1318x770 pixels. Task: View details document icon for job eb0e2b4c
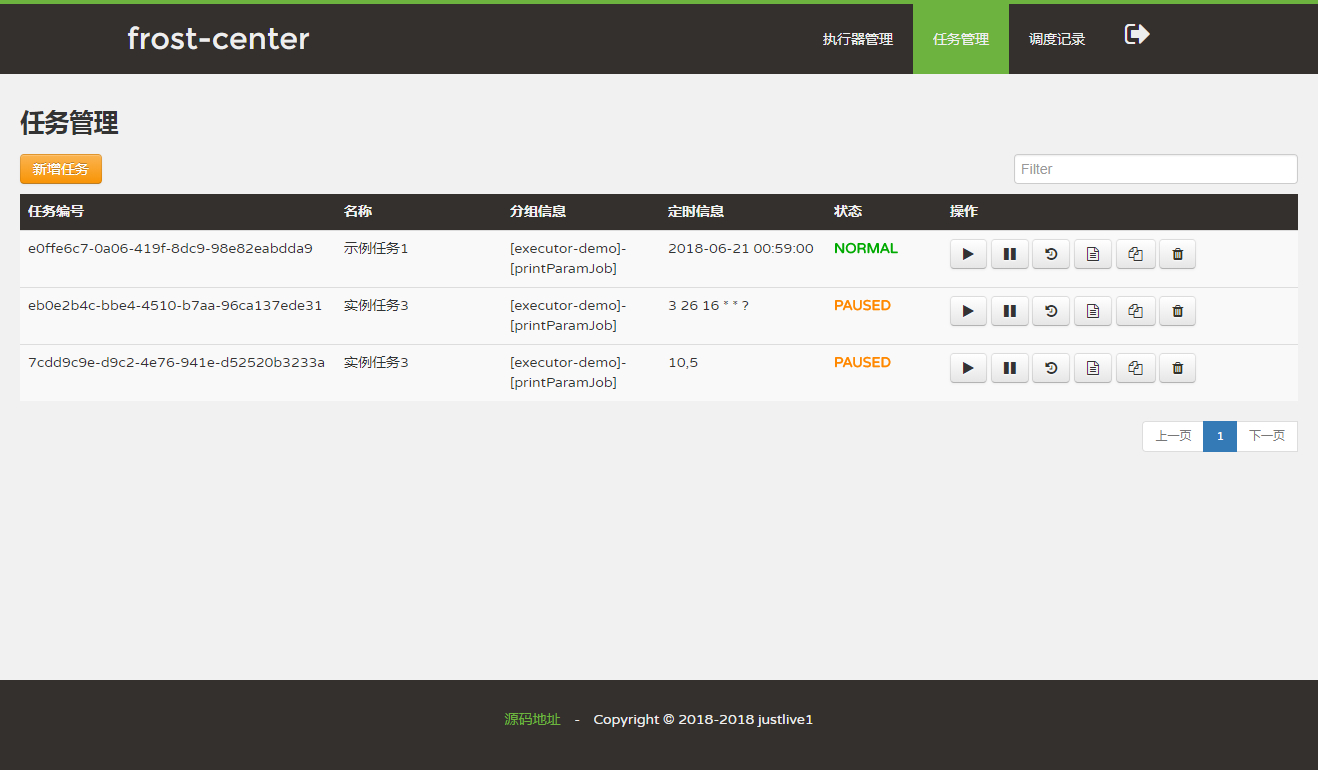point(1092,312)
